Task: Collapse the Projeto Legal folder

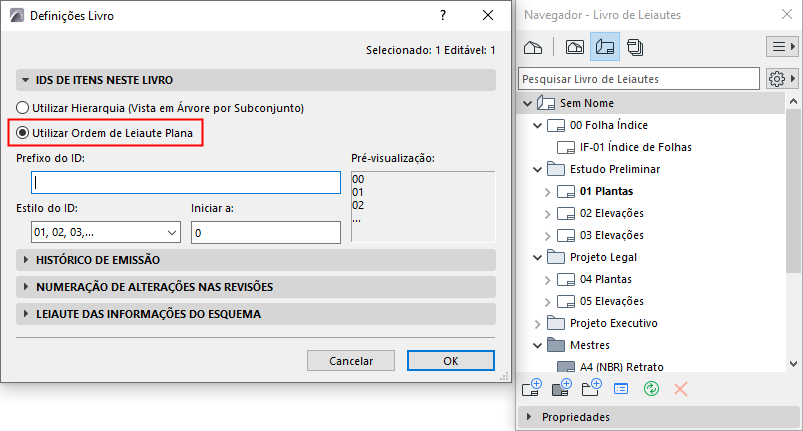Action: point(537,257)
